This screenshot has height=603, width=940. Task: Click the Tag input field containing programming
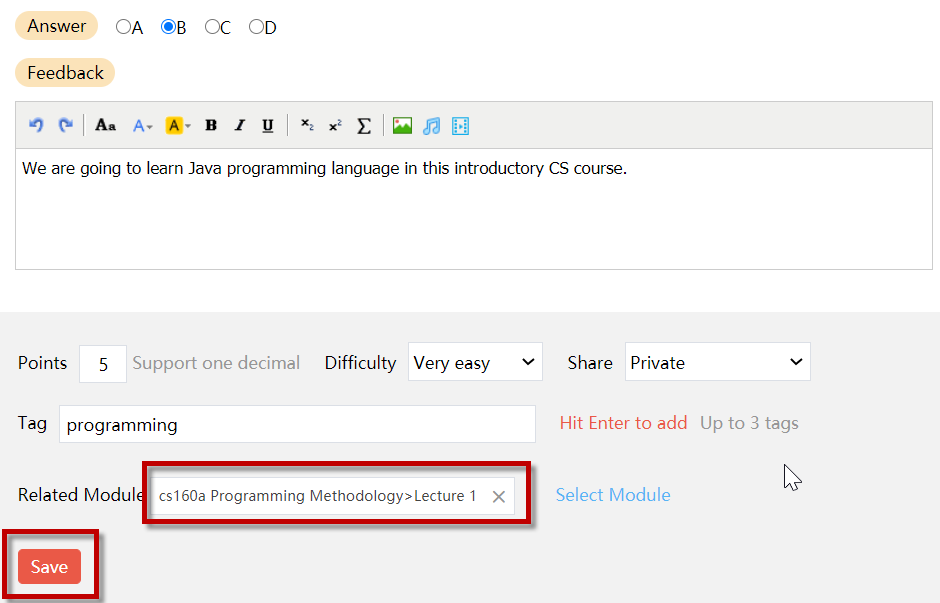pos(297,424)
